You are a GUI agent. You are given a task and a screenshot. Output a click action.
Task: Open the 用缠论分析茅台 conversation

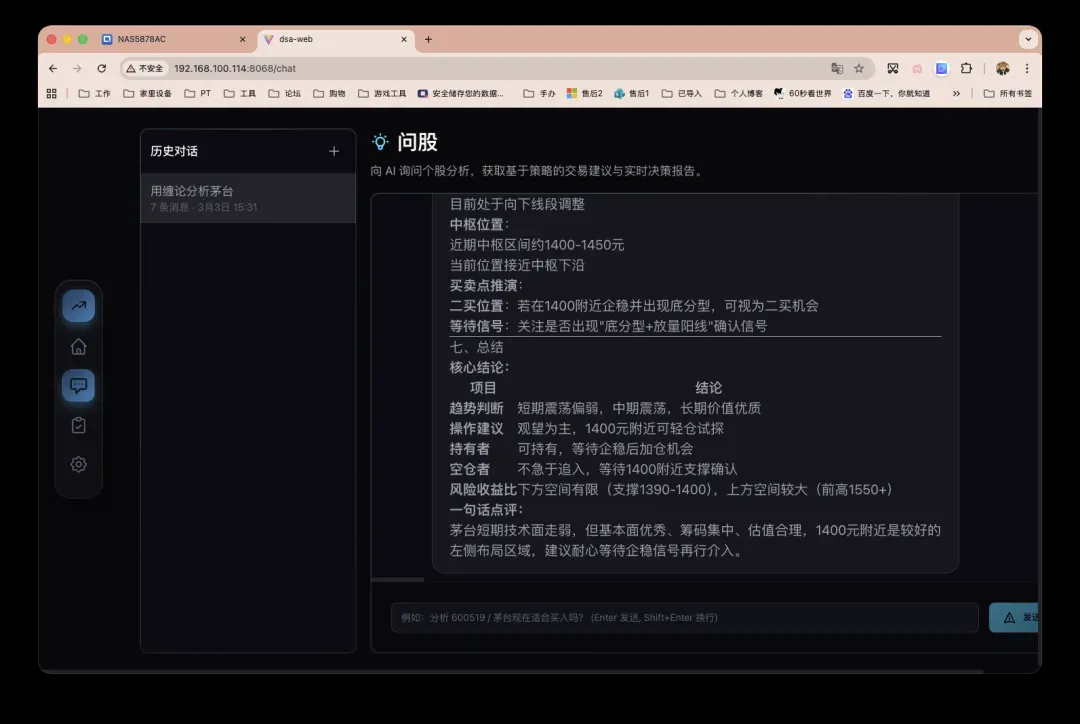247,198
